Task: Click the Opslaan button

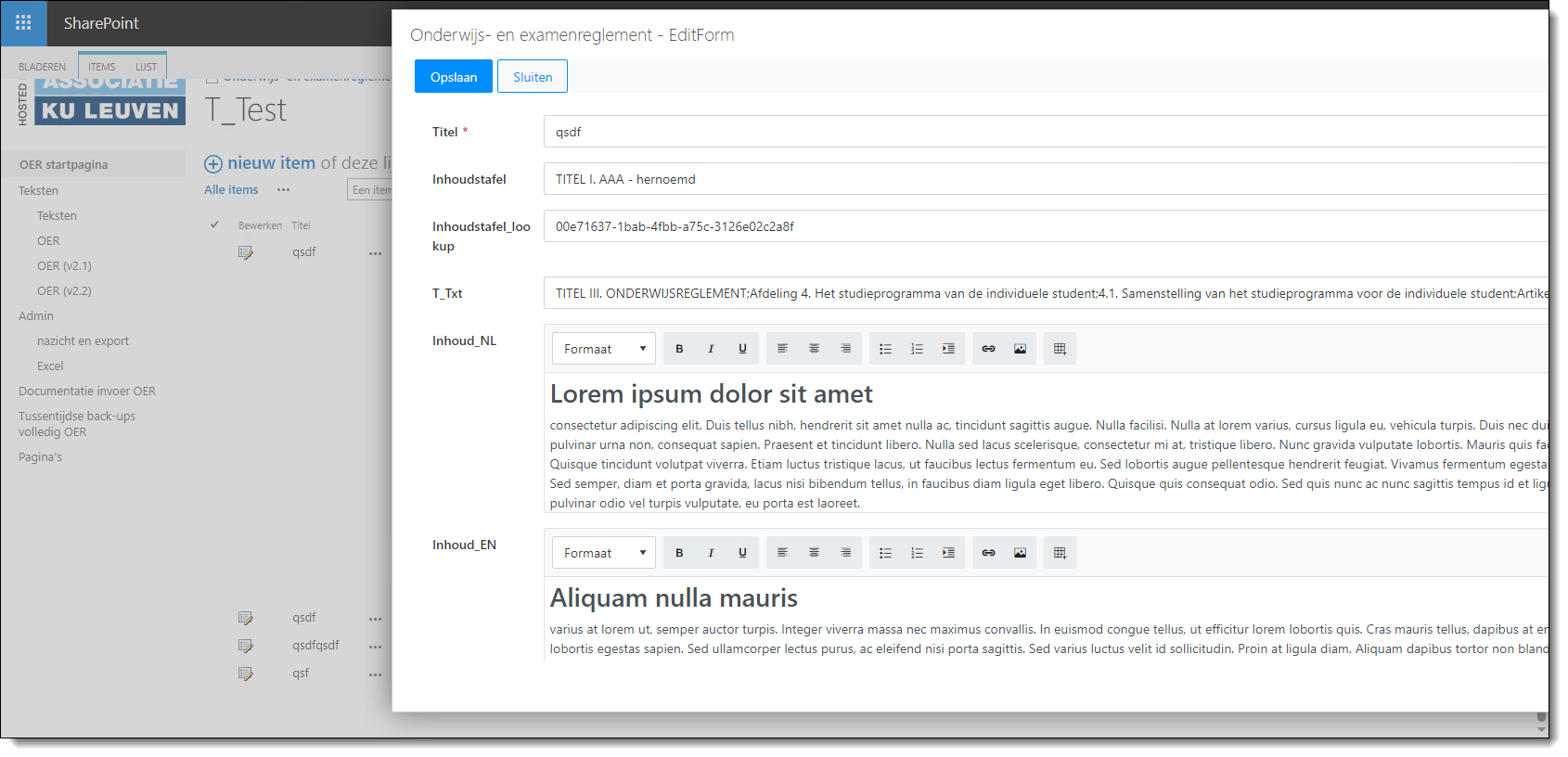Action: pos(454,77)
